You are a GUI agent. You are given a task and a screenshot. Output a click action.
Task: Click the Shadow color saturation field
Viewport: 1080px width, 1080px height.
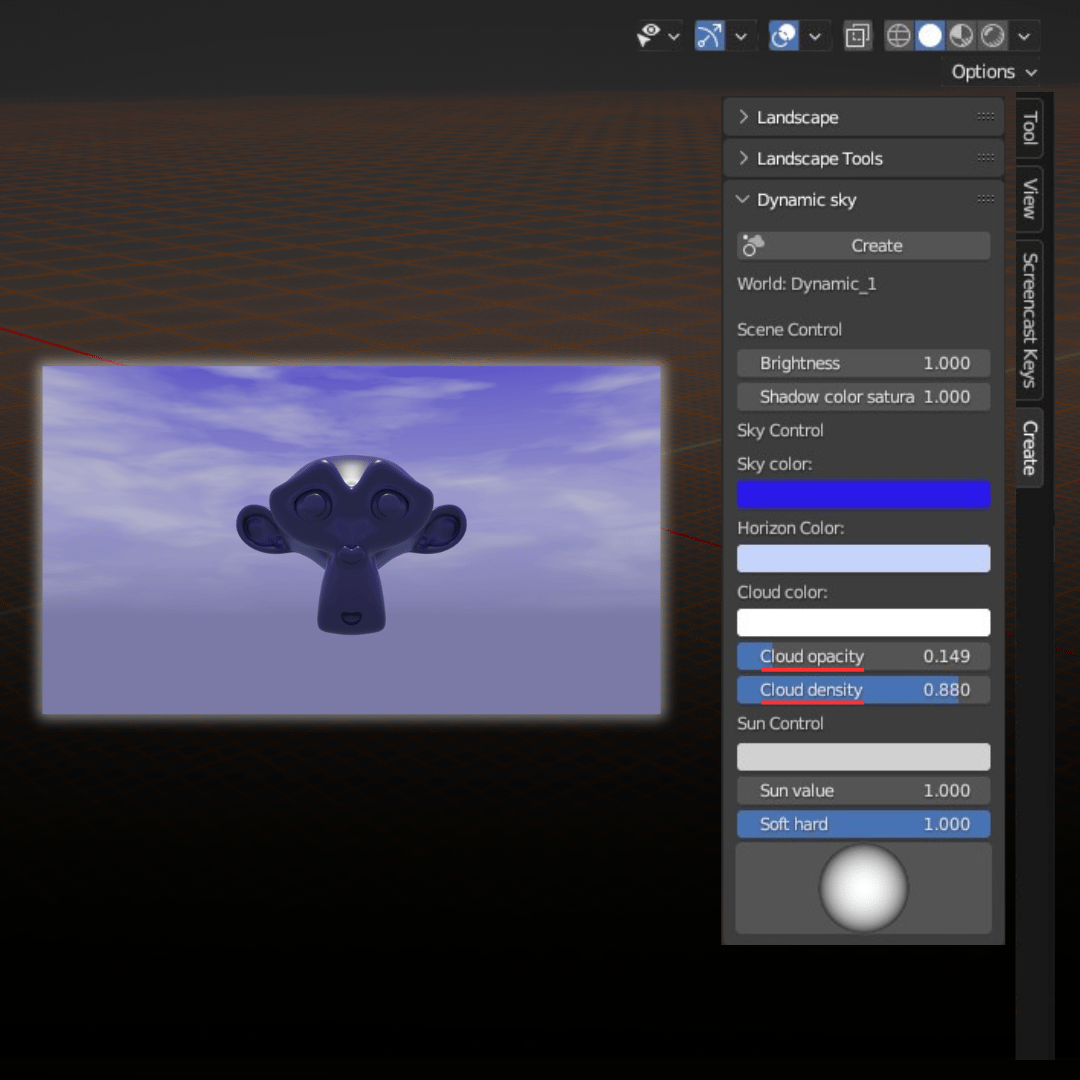click(x=864, y=397)
